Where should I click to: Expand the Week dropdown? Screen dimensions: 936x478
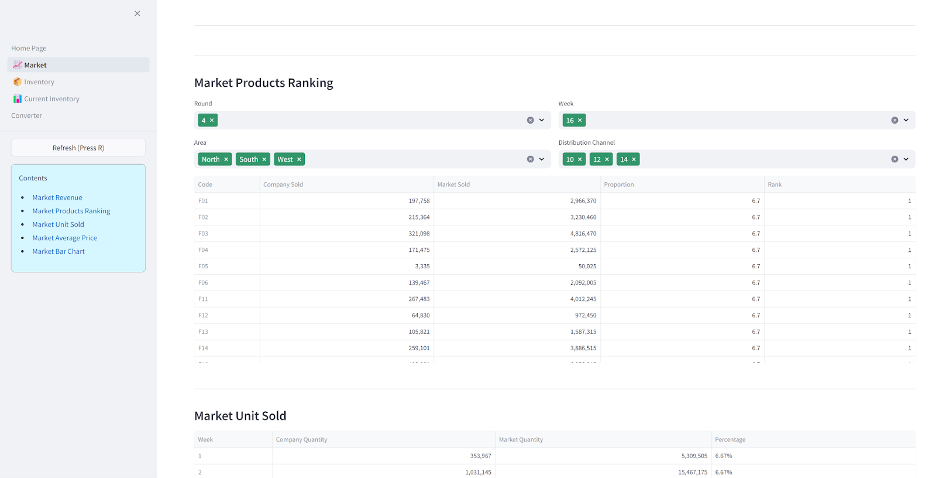[x=906, y=120]
